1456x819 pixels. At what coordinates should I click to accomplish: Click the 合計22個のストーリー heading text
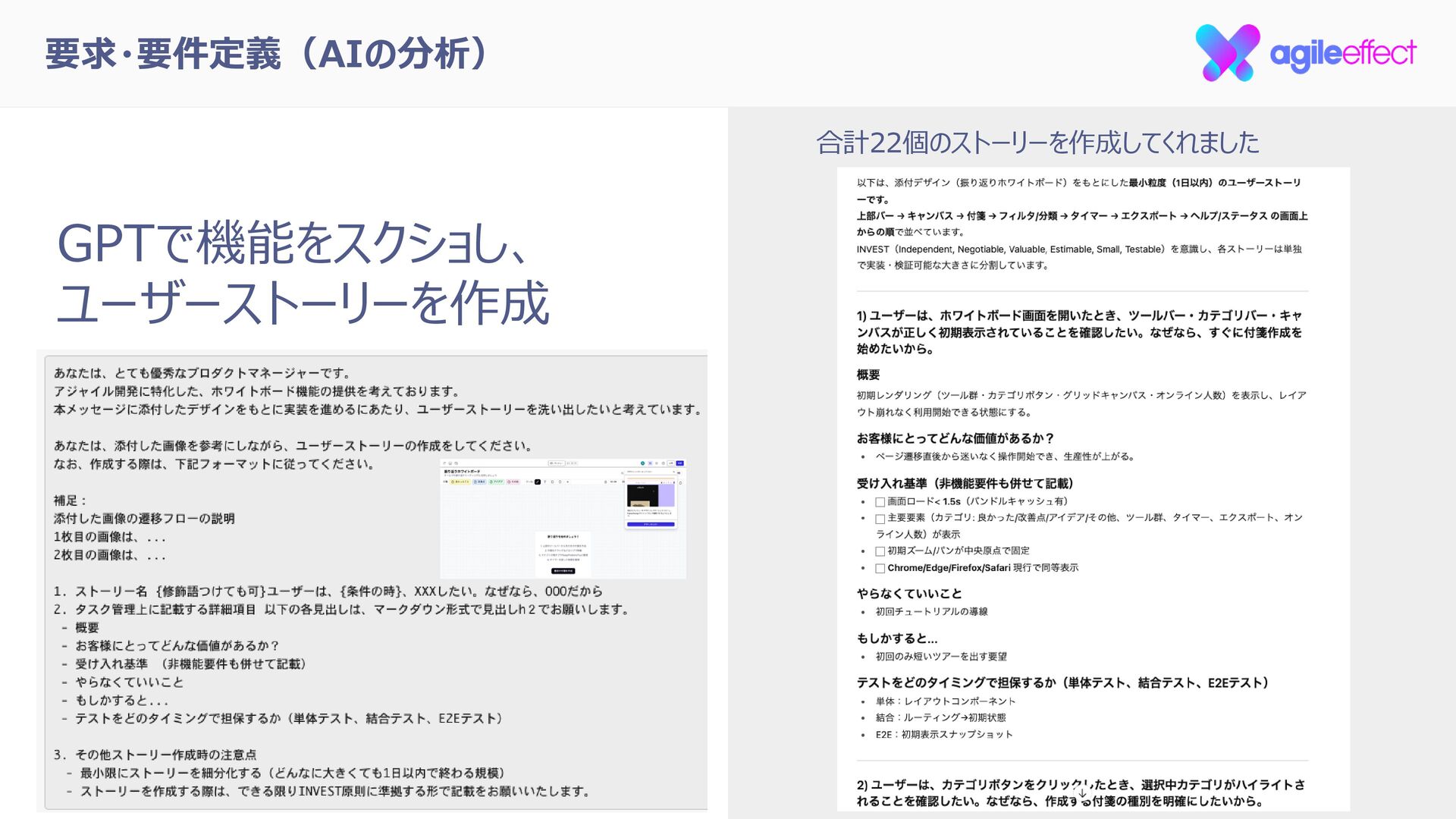[1037, 143]
